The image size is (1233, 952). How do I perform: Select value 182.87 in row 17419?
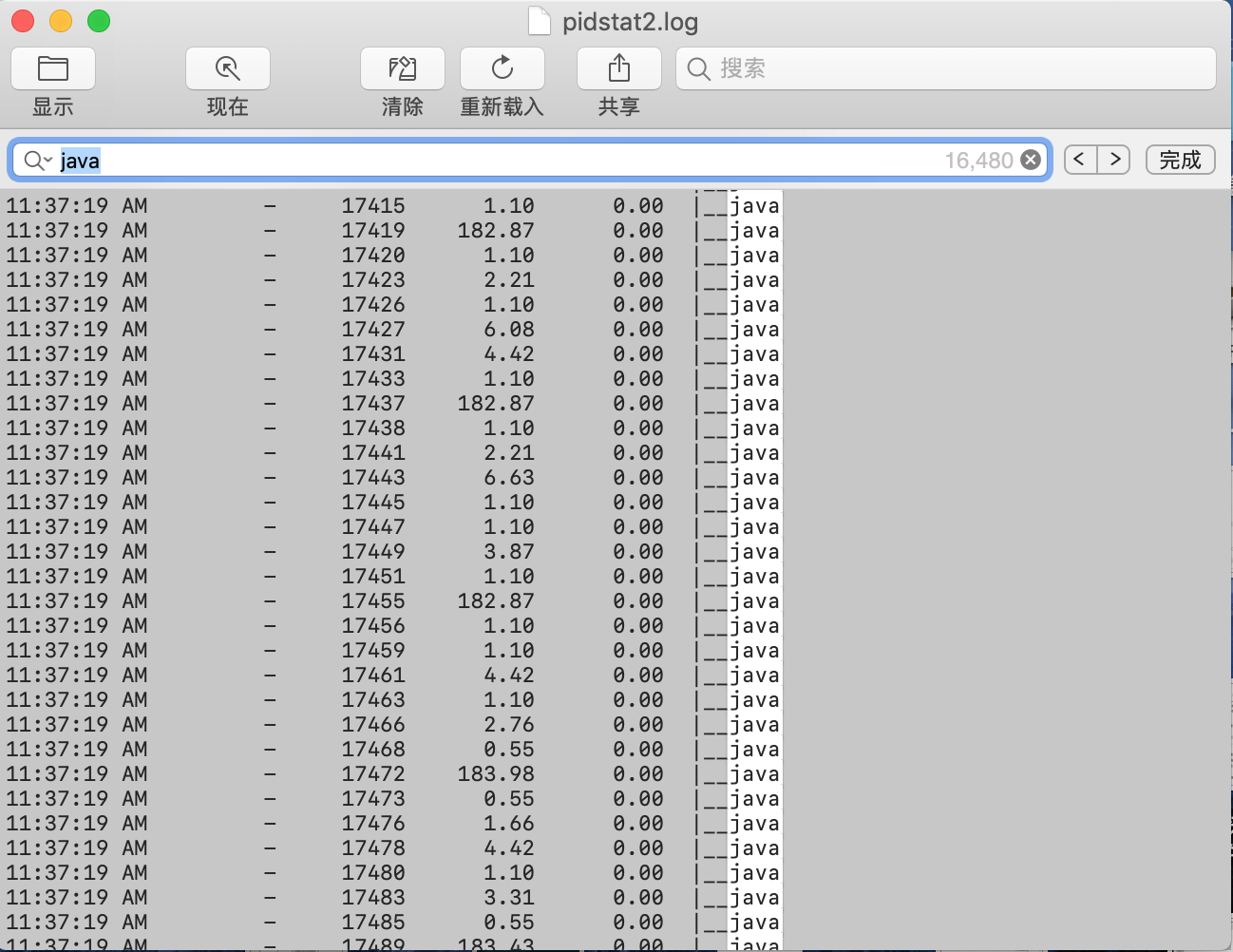pyautogui.click(x=496, y=230)
